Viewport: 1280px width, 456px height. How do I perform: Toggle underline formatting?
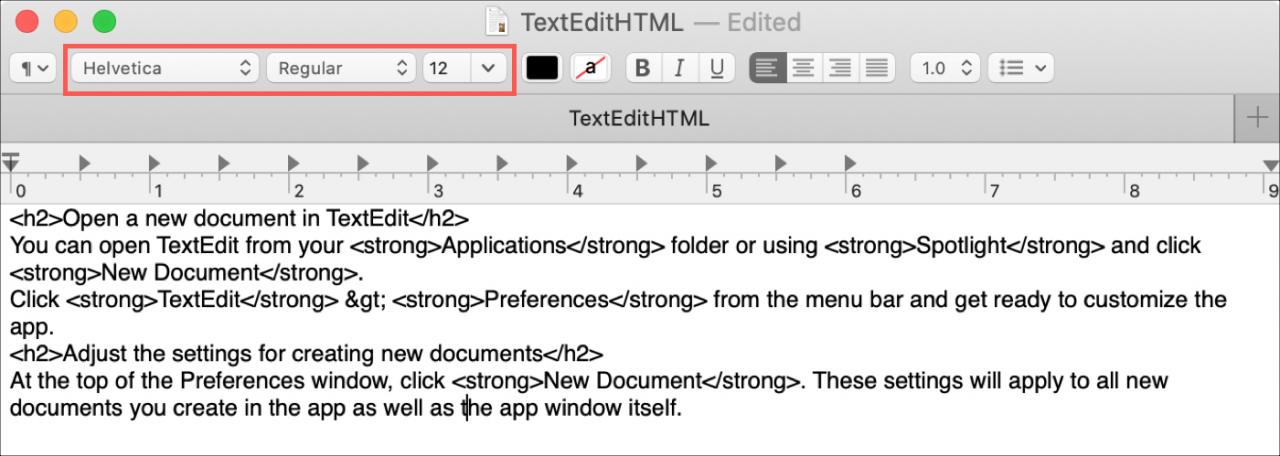(716, 68)
